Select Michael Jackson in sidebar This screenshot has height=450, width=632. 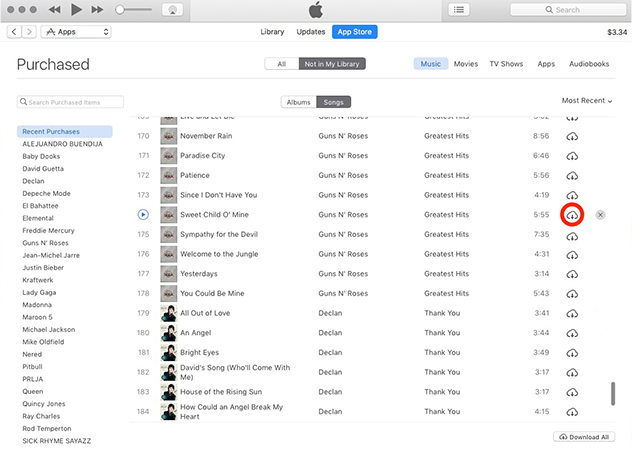49,329
